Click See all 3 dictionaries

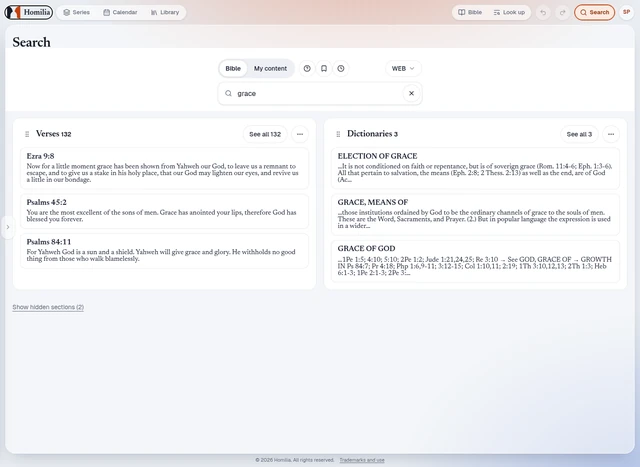point(579,134)
